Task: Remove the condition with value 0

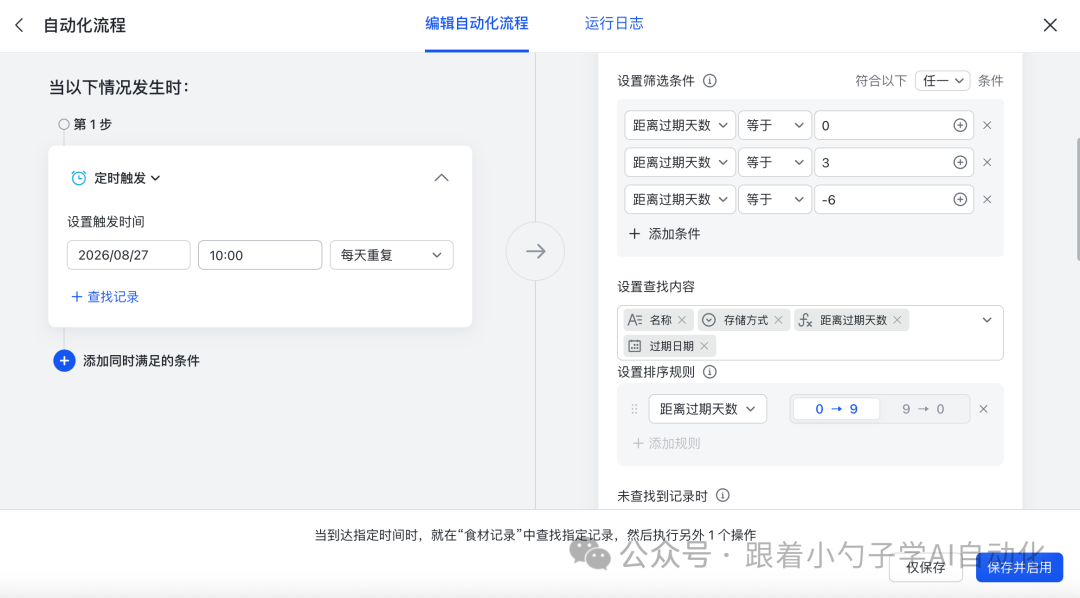Action: [x=987, y=125]
